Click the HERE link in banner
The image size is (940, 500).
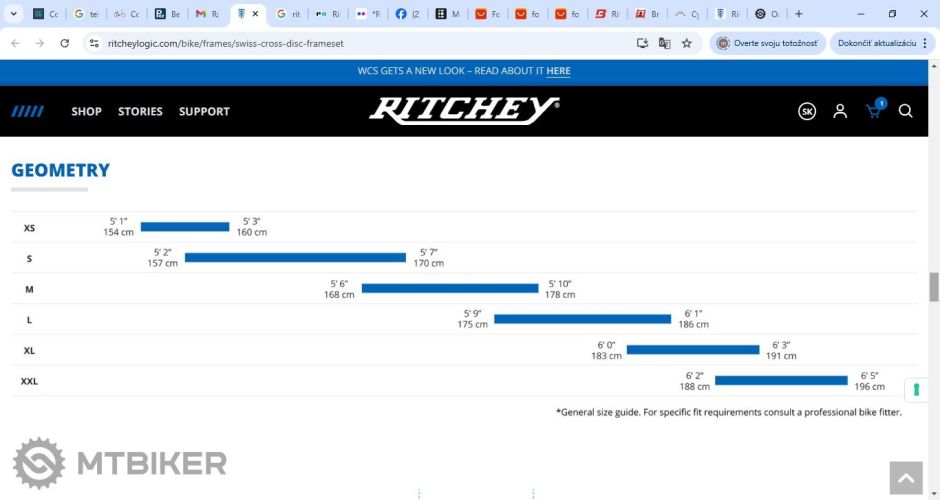558,71
